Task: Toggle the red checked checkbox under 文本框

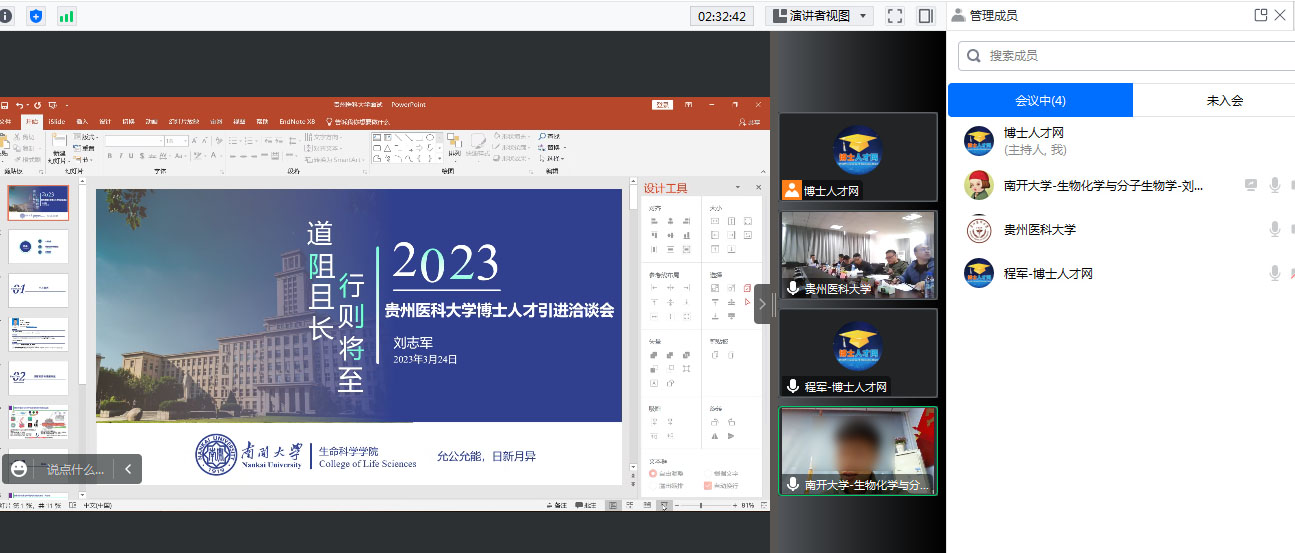Action: 709,485
